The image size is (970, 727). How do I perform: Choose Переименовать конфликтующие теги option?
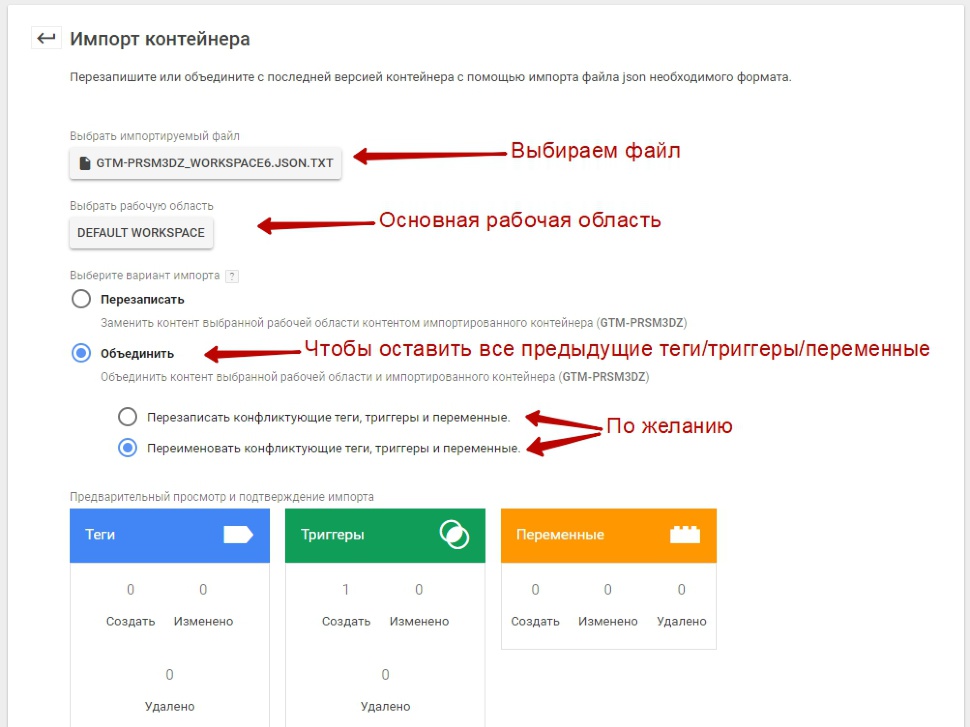127,447
